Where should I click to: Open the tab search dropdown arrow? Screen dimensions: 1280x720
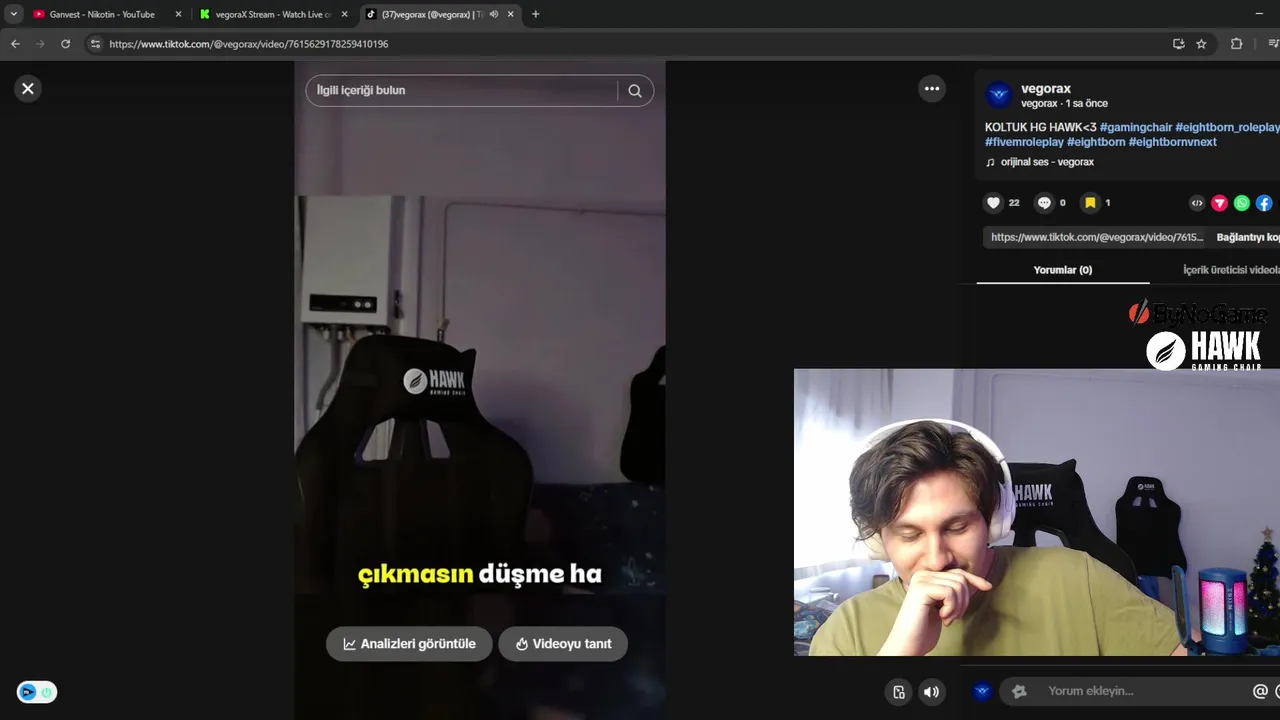[14, 15]
